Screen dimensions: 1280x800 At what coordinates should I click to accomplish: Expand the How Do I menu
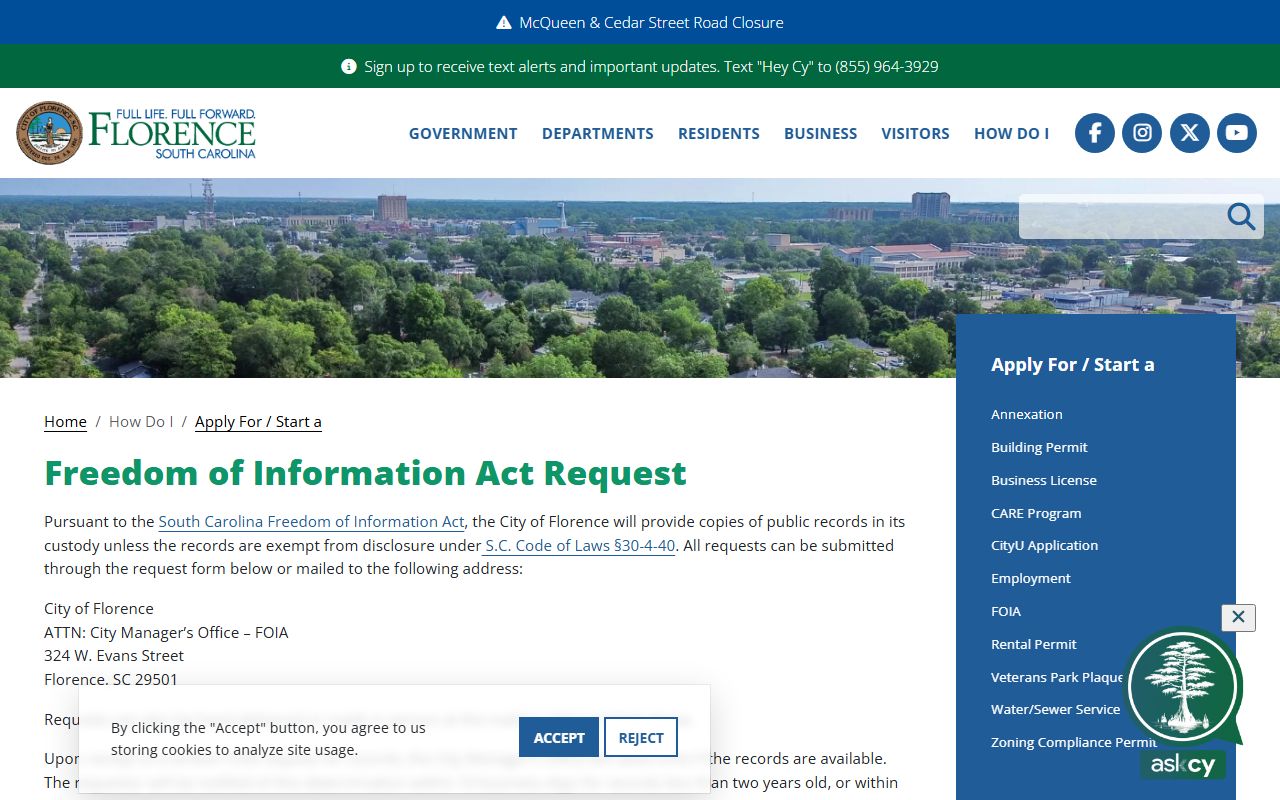click(1011, 134)
